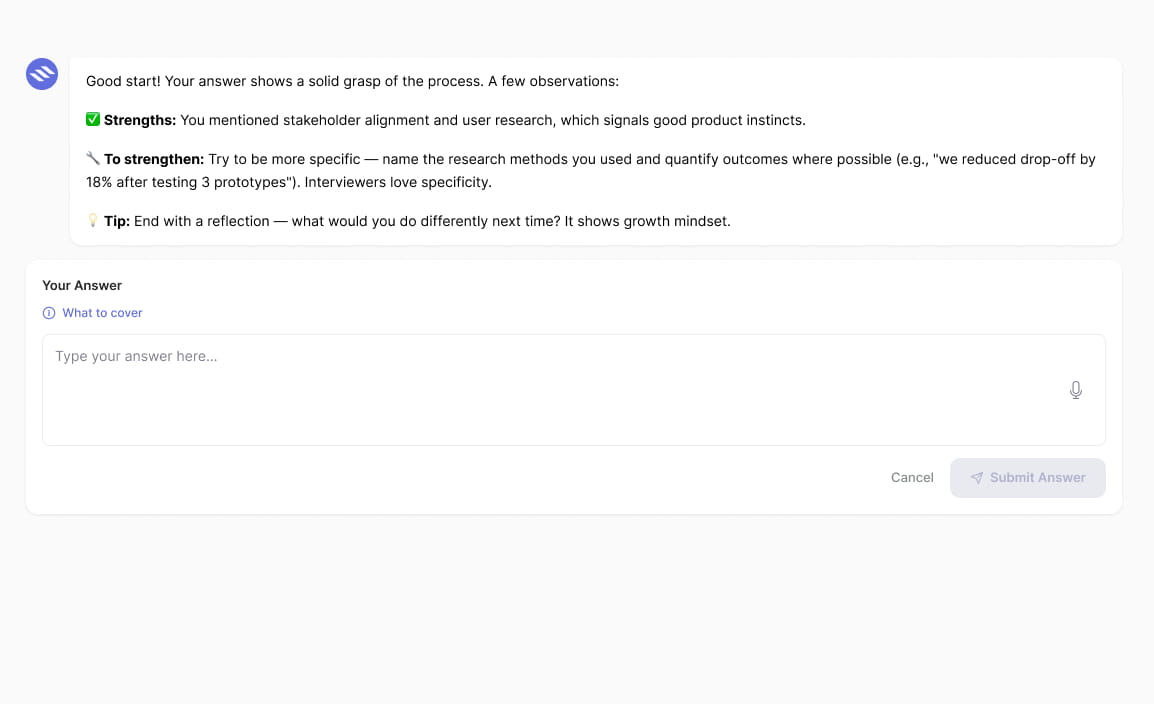This screenshot has height=704, width=1154.
Task: Click the bold To strengthen label
Action: pos(154,159)
